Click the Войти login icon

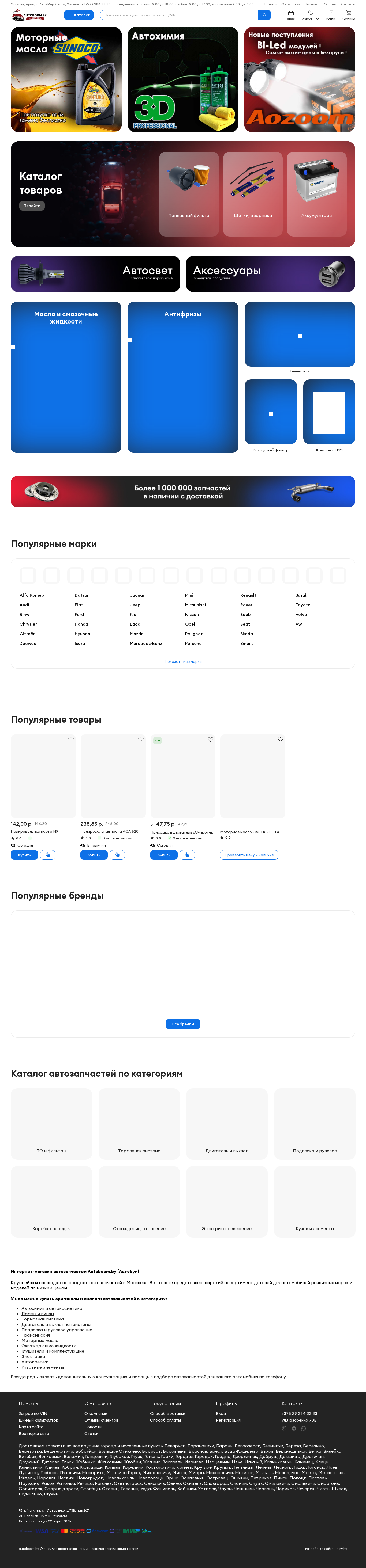click(x=331, y=15)
